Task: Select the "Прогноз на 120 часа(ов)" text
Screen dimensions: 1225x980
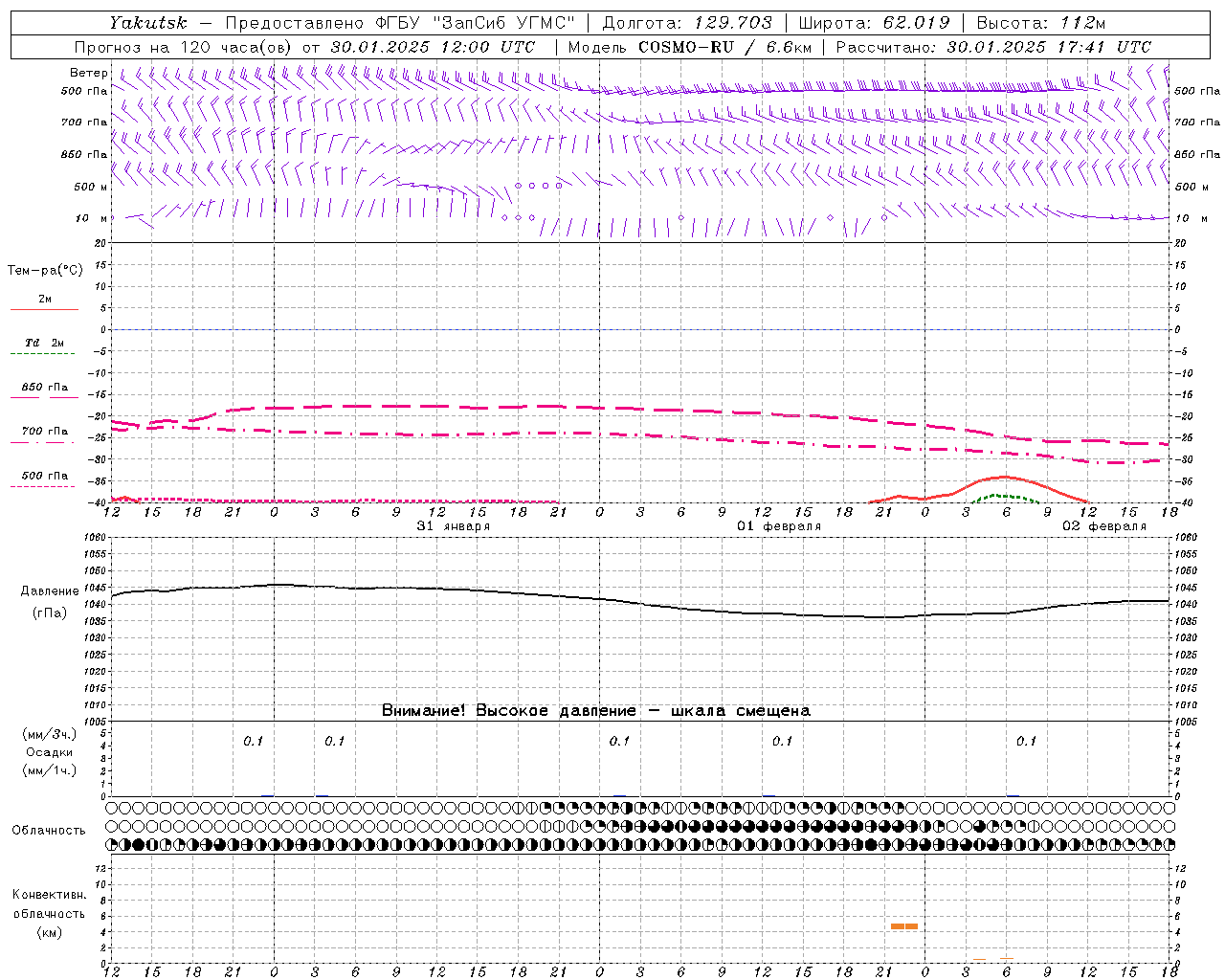Action: point(184,47)
